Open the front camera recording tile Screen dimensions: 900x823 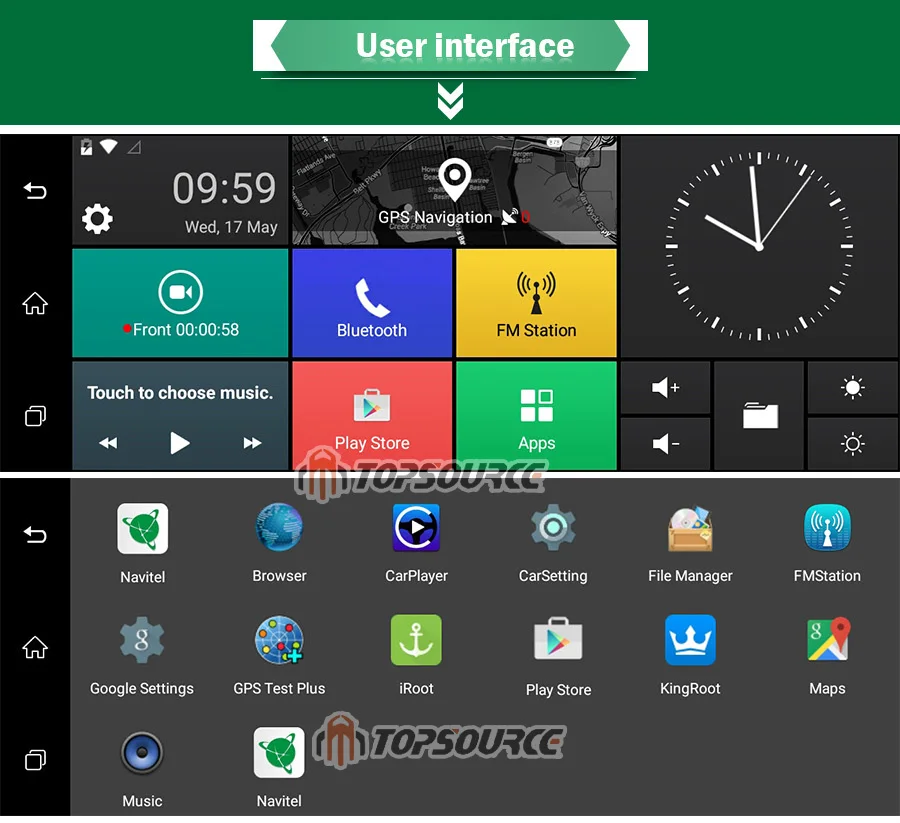coord(180,303)
